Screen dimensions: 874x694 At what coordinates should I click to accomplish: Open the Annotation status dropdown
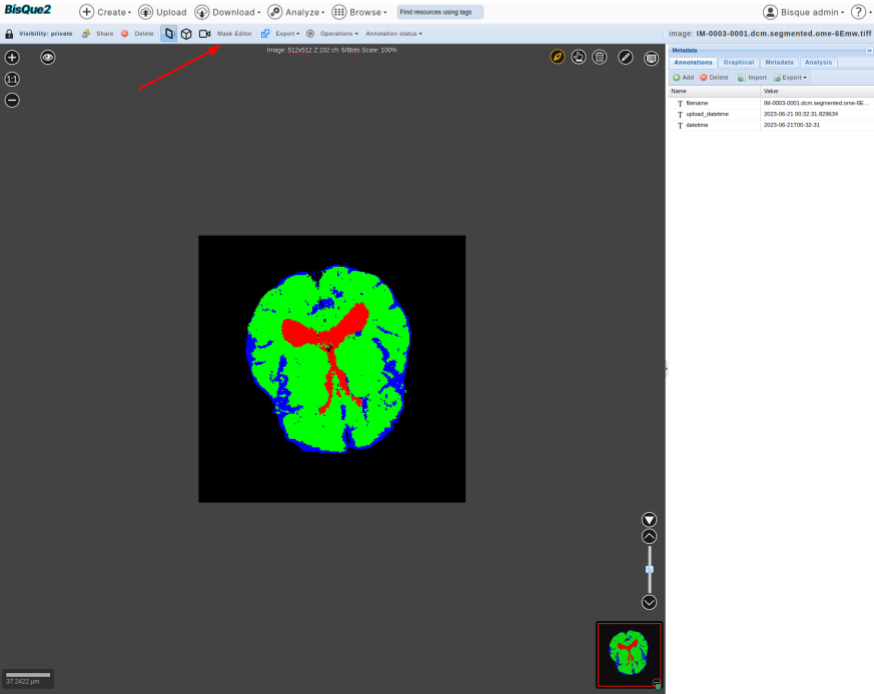(393, 34)
